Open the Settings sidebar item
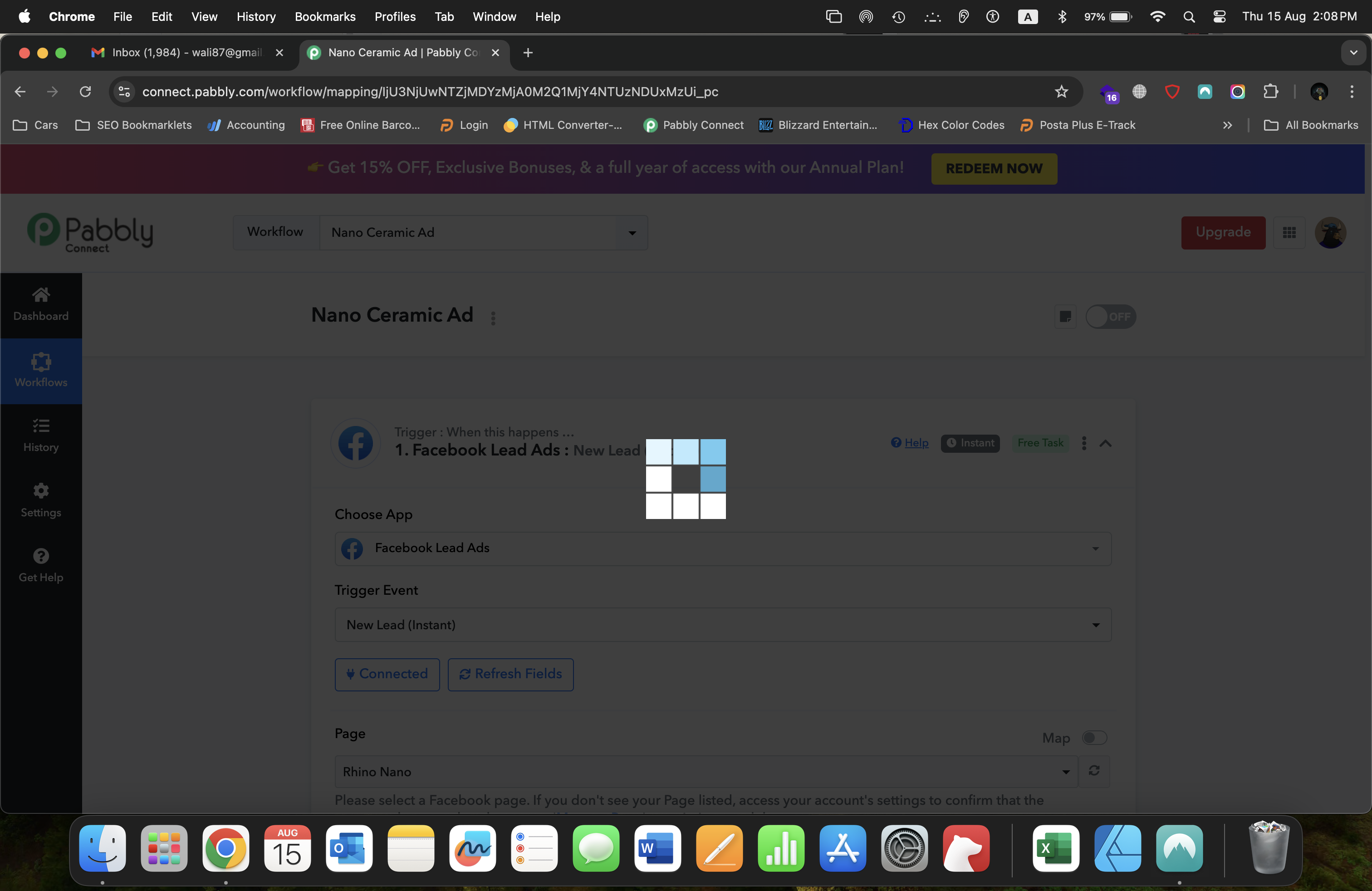Screen dimensions: 1372x891 coord(41,501)
